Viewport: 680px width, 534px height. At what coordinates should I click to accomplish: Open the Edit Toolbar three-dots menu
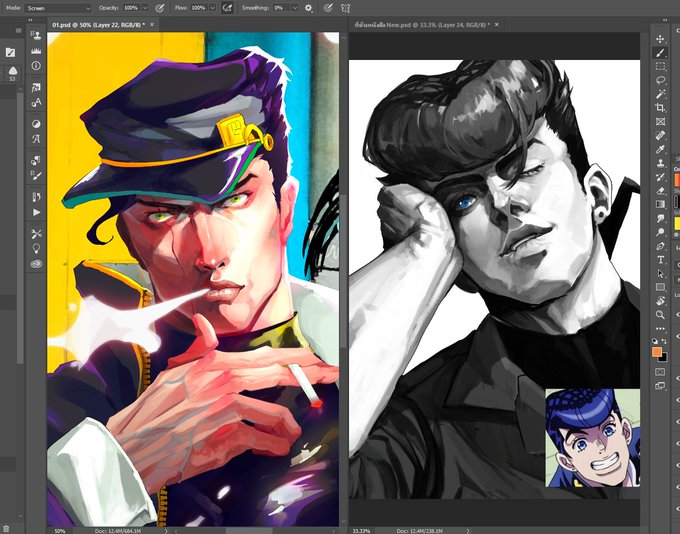(660, 328)
